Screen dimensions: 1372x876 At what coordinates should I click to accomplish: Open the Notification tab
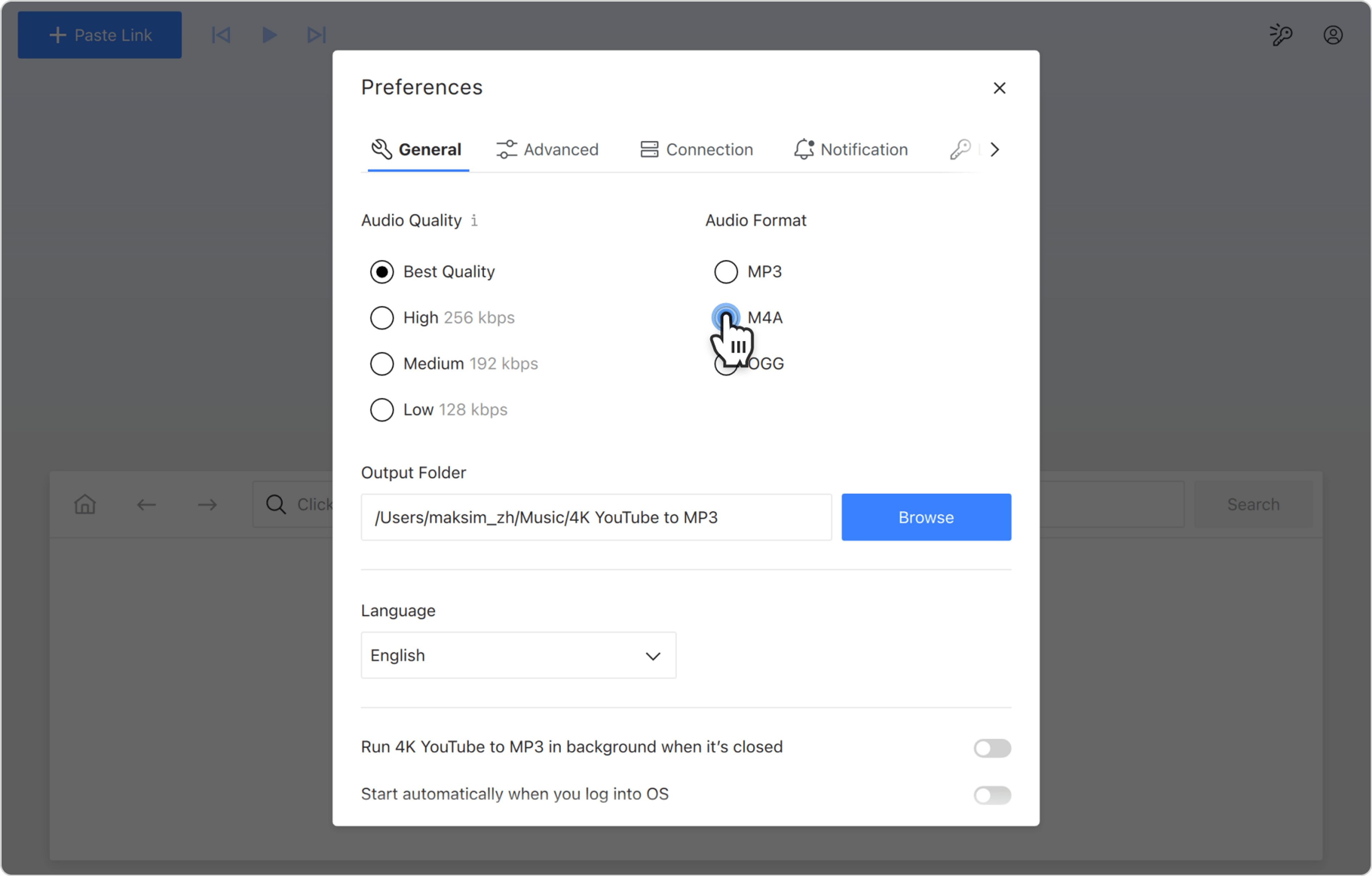click(x=851, y=150)
